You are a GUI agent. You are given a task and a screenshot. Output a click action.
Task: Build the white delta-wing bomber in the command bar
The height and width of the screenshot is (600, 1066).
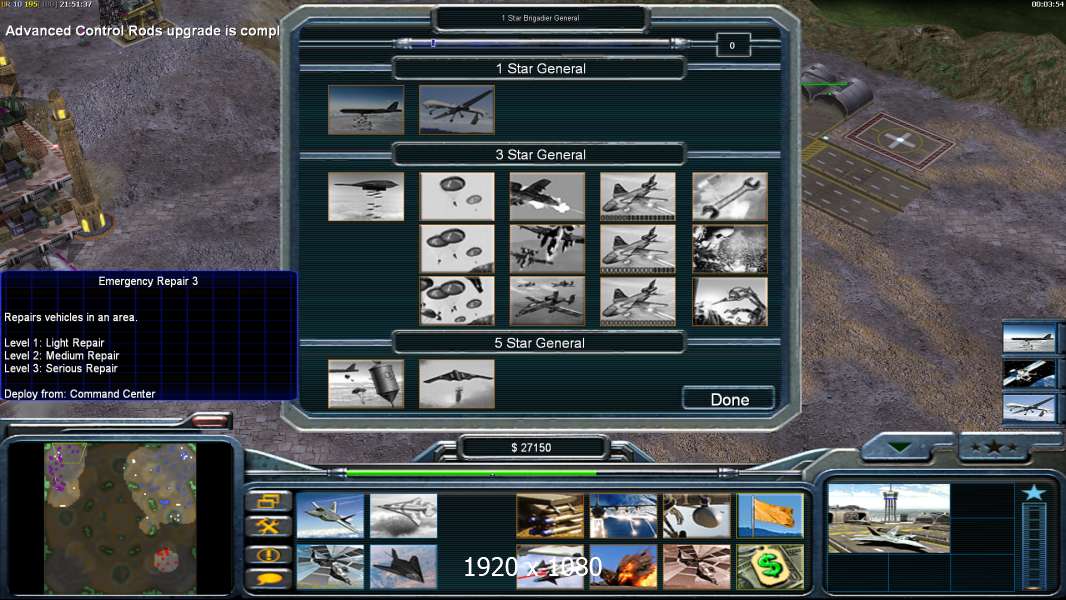point(404,516)
